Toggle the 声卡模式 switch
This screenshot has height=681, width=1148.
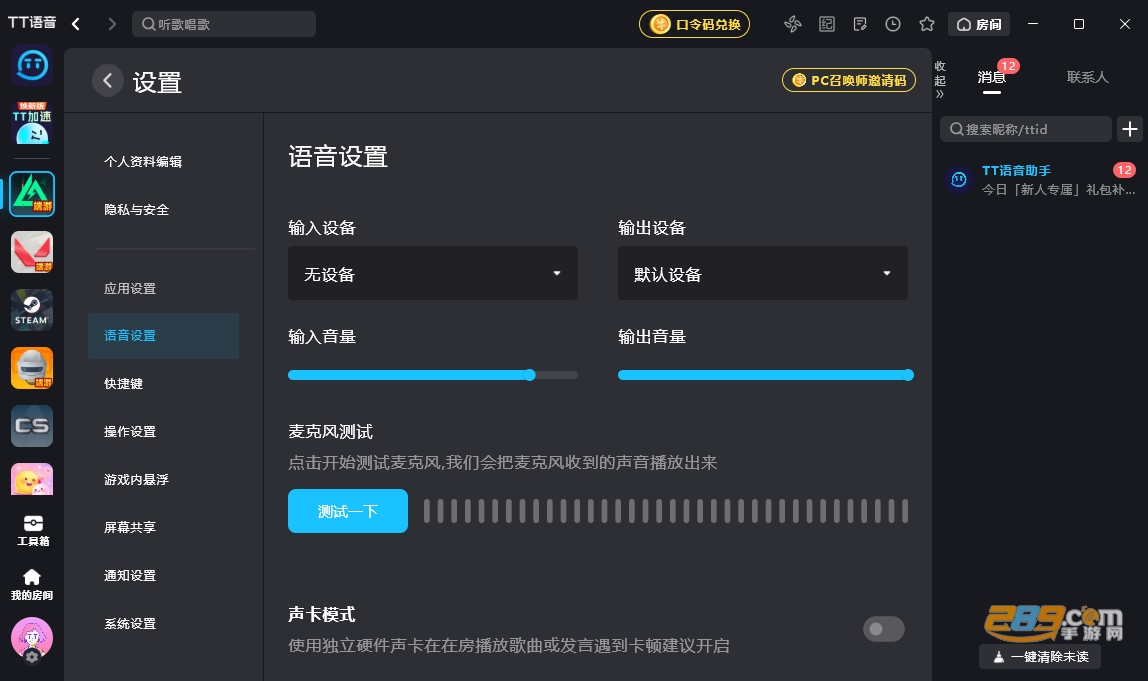pyautogui.click(x=884, y=629)
